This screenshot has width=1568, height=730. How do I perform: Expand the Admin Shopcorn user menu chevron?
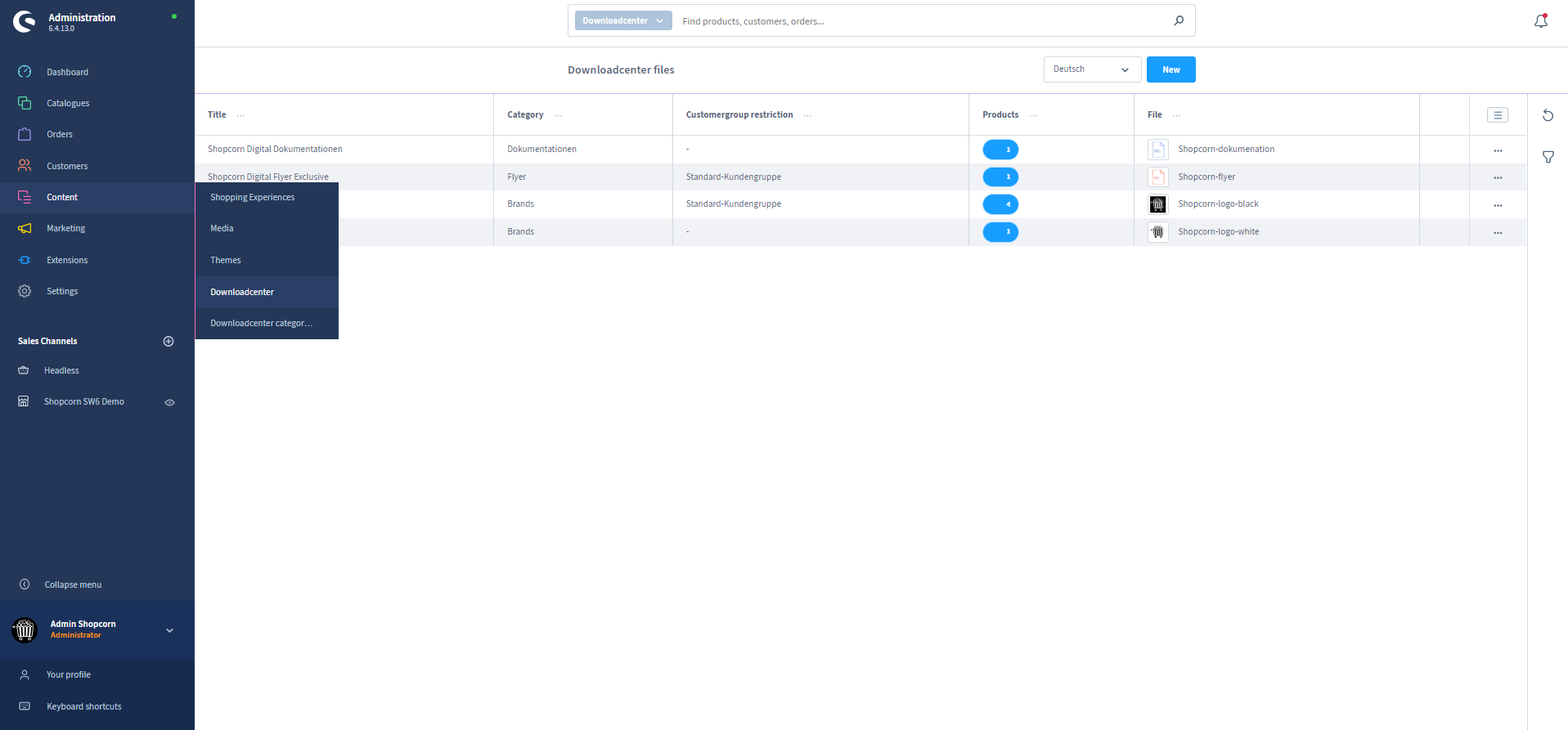tap(169, 630)
